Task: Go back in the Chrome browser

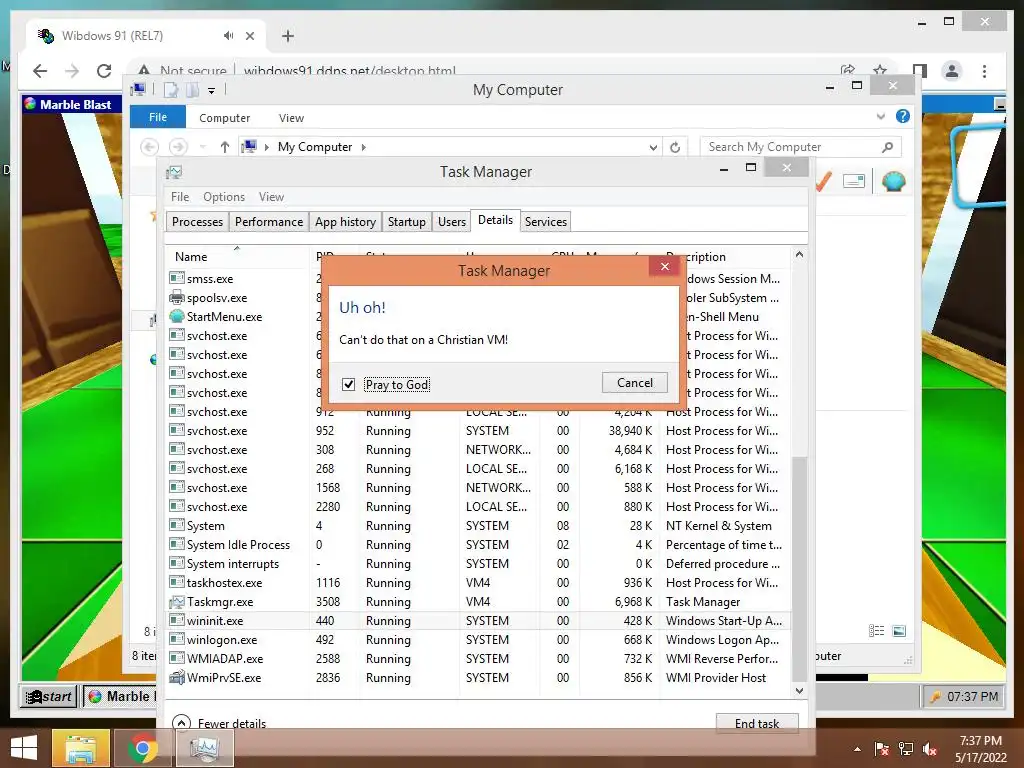Action: pos(40,71)
